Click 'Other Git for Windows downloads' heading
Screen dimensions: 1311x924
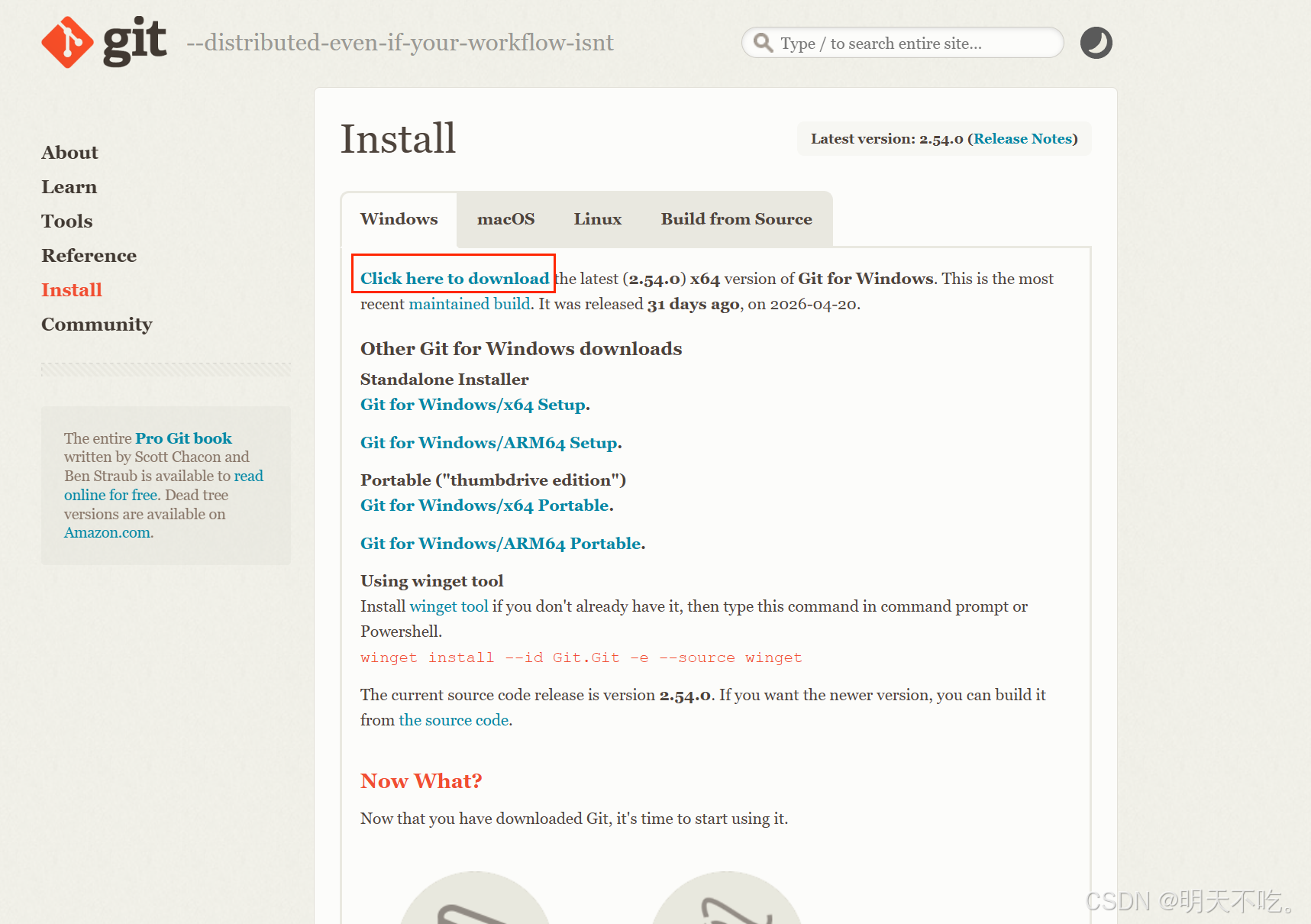coord(521,349)
